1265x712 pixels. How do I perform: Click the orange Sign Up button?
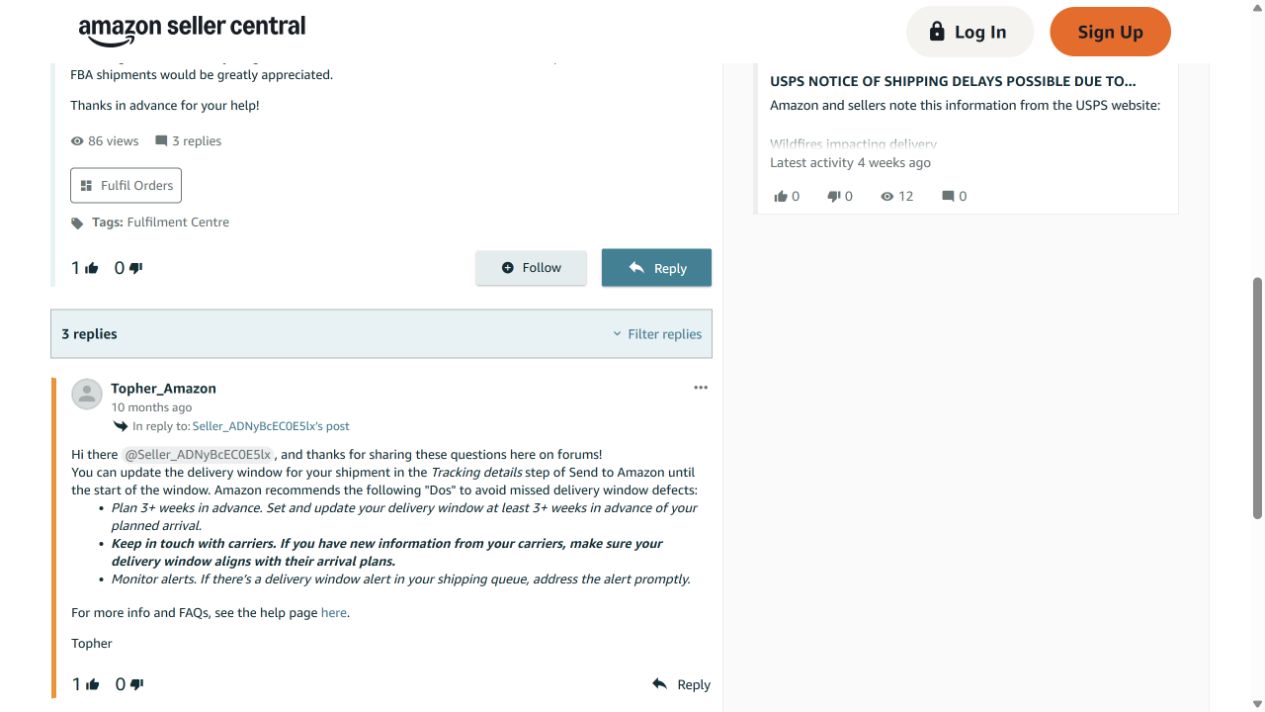pos(1110,32)
